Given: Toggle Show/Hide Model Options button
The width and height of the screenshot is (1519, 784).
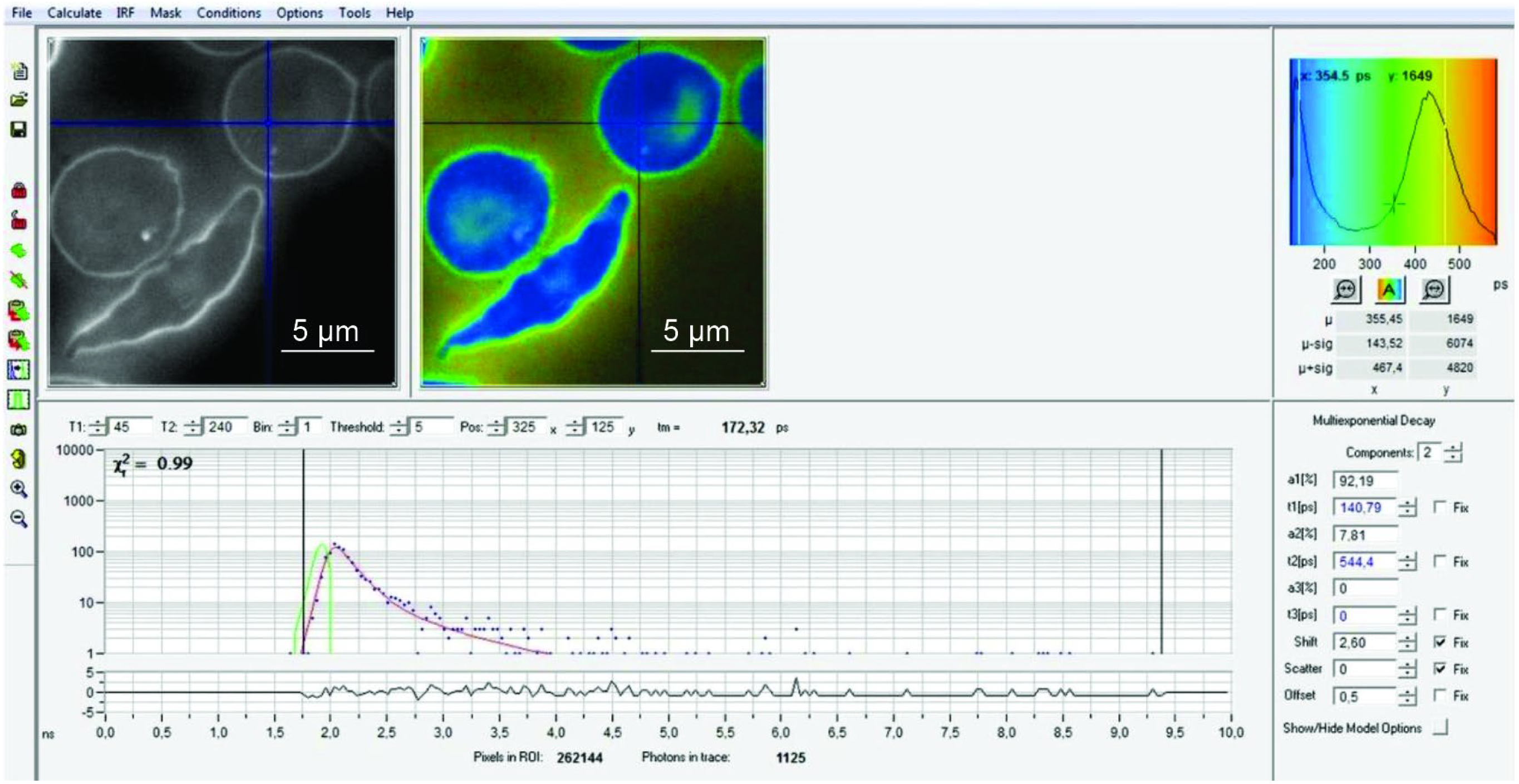Looking at the screenshot, I should coord(1440,728).
